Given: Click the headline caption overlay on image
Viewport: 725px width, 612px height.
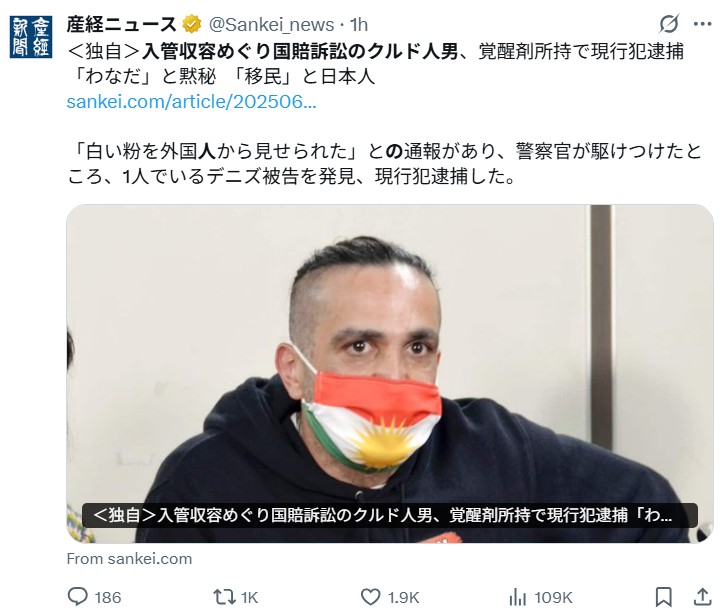Looking at the screenshot, I should (389, 515).
